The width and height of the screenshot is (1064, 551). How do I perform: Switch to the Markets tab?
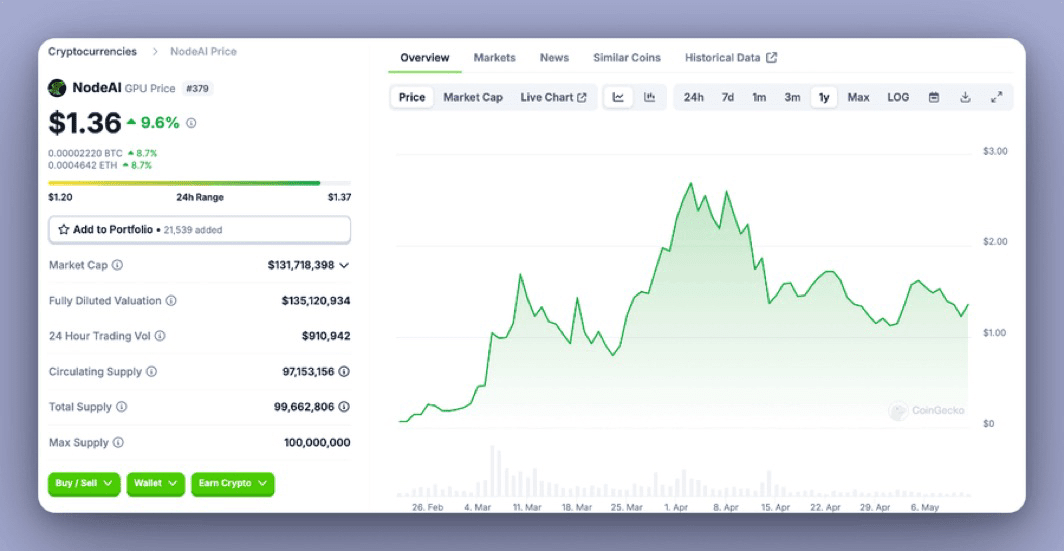tap(495, 58)
